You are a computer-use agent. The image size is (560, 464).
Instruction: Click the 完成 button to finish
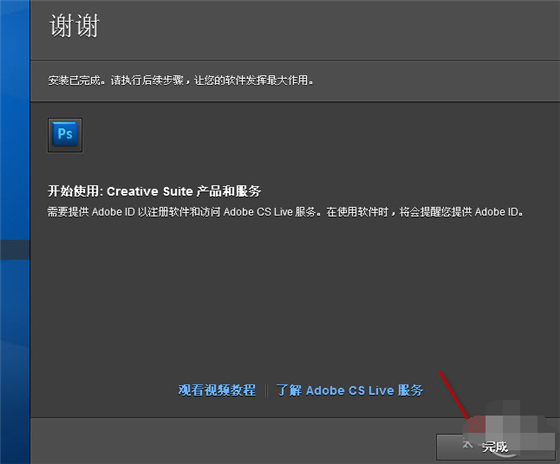point(495,447)
